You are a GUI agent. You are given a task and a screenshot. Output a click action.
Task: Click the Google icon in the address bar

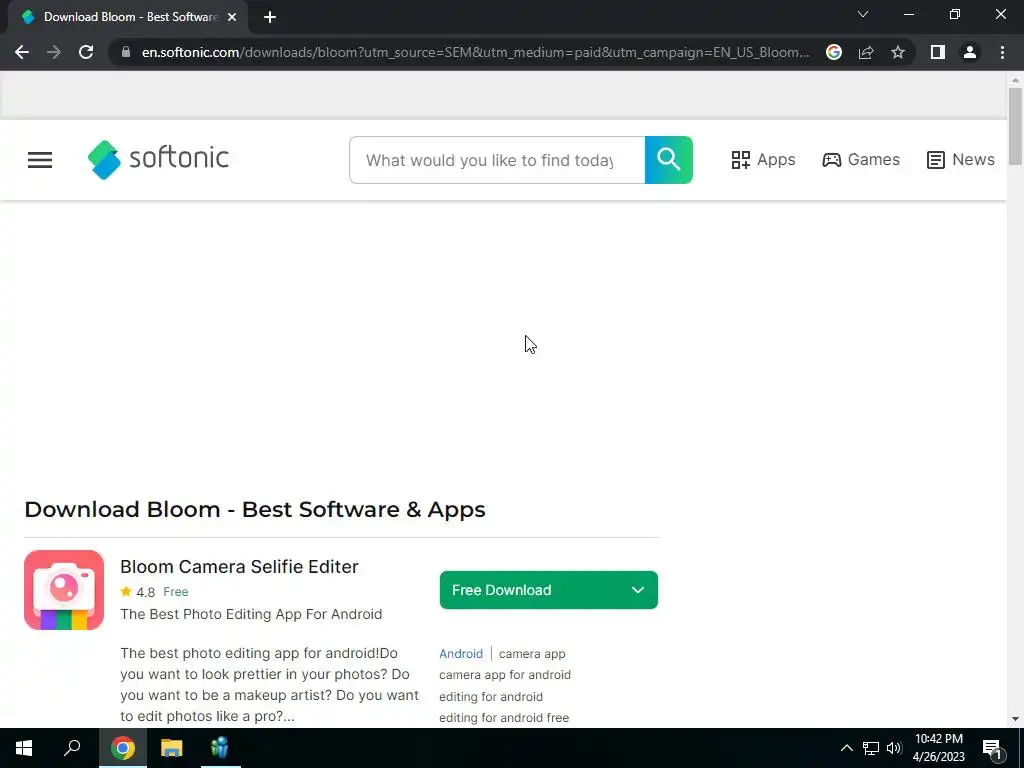pyautogui.click(x=834, y=52)
